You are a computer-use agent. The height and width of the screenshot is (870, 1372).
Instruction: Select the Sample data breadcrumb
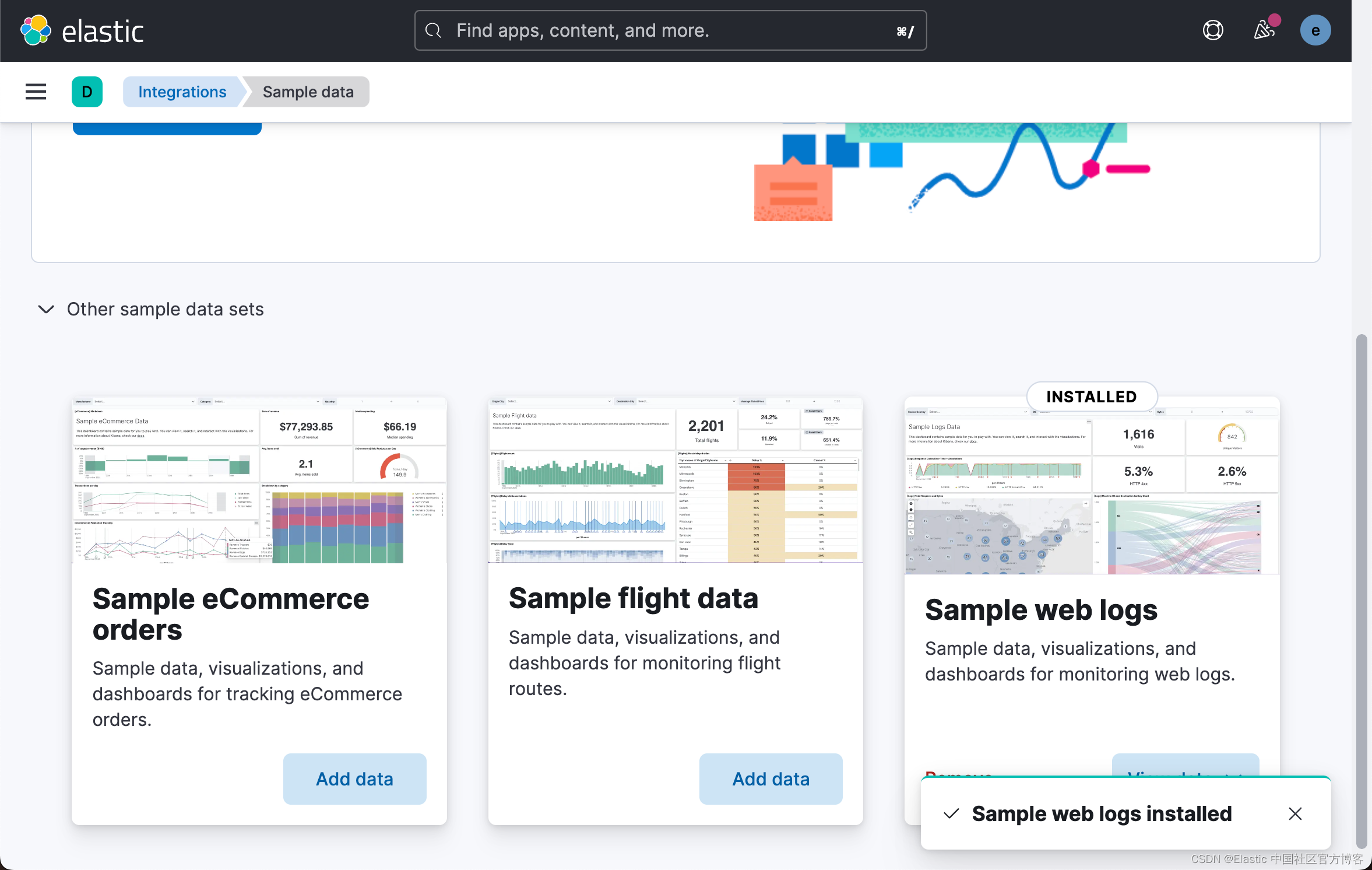[x=308, y=92]
